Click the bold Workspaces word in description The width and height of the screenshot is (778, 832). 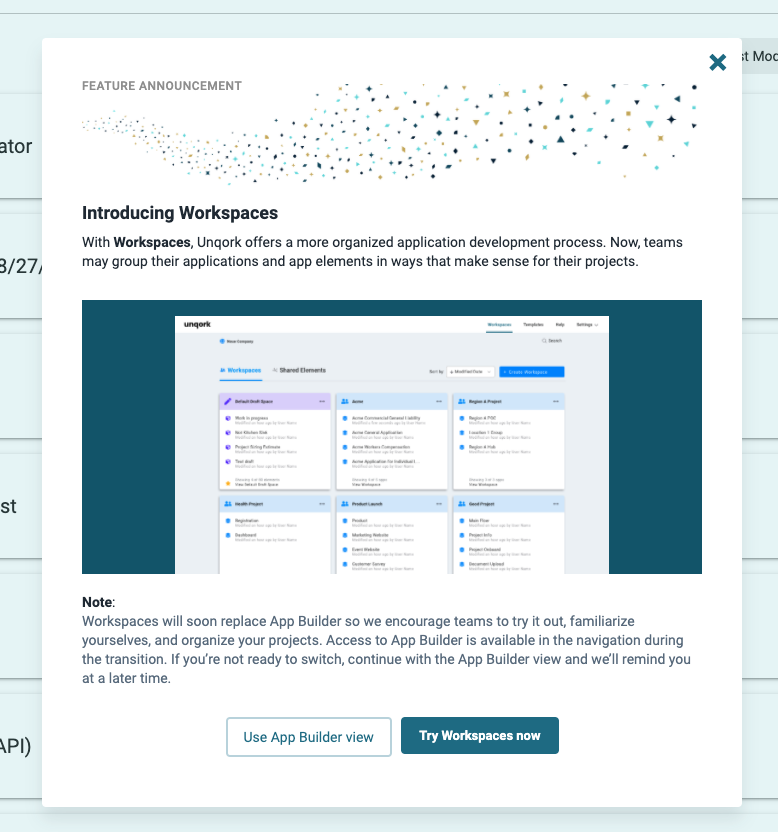[x=152, y=242]
